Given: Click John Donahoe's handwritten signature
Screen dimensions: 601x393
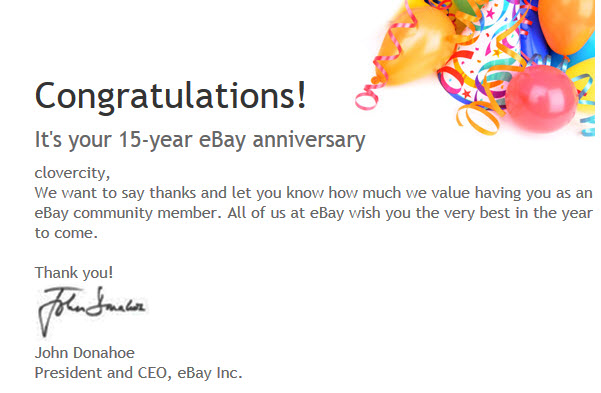Looking at the screenshot, I should coord(91,311).
